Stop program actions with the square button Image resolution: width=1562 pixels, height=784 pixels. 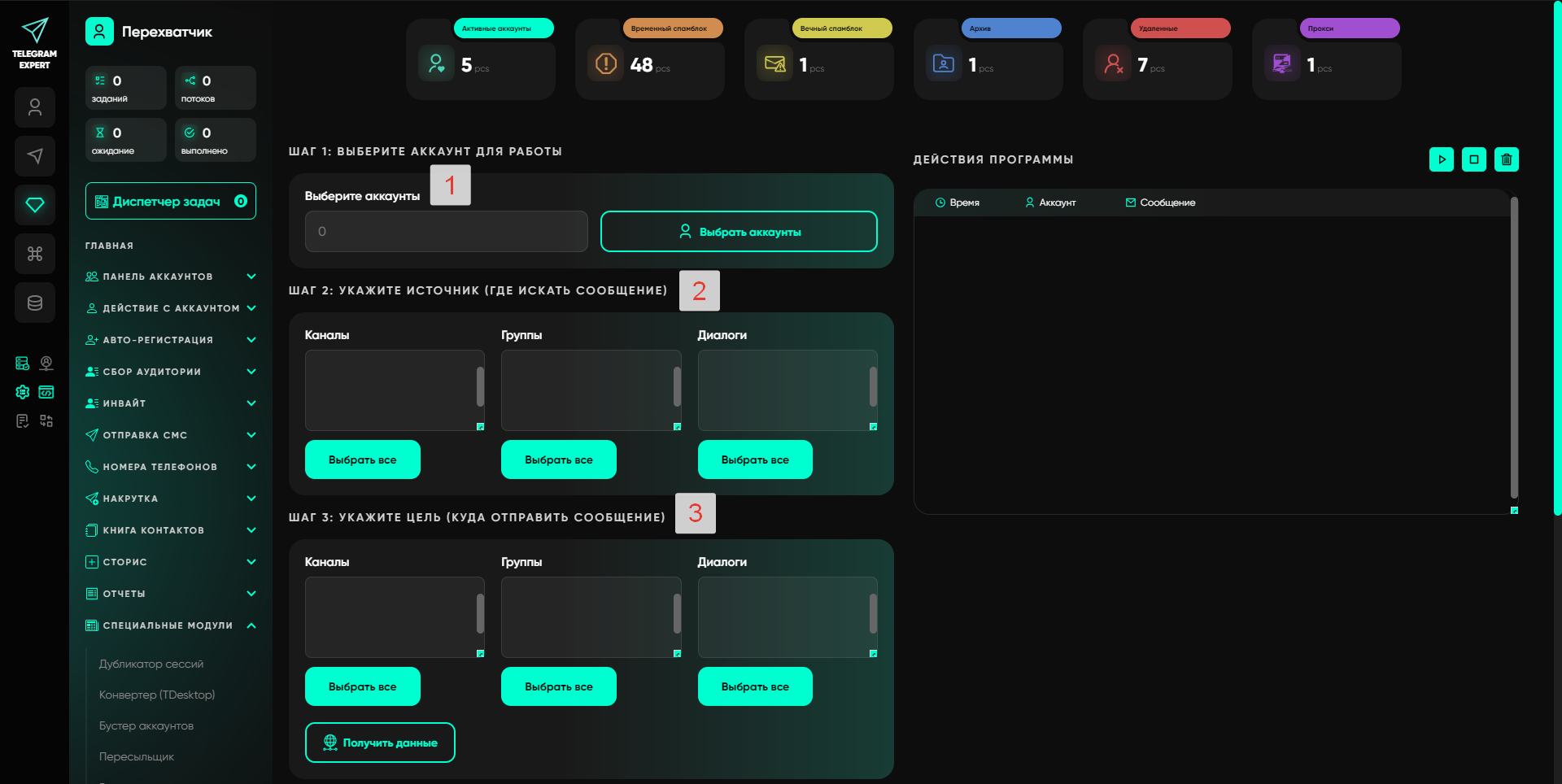point(1473,159)
